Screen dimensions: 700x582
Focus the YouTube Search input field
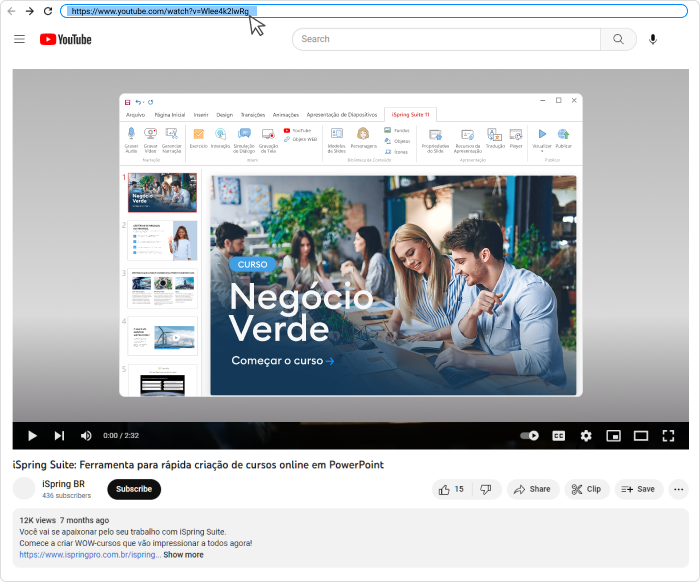446,39
